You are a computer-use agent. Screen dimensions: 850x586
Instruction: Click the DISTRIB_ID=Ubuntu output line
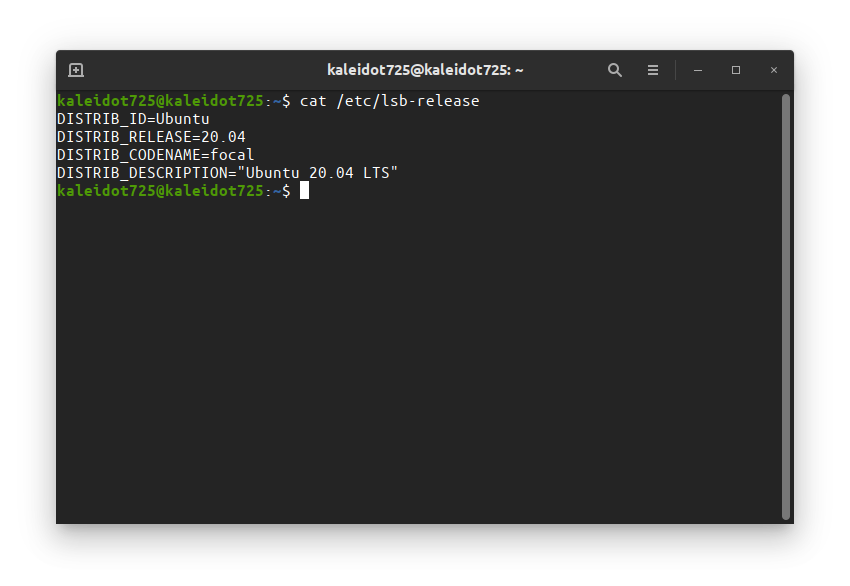133,119
